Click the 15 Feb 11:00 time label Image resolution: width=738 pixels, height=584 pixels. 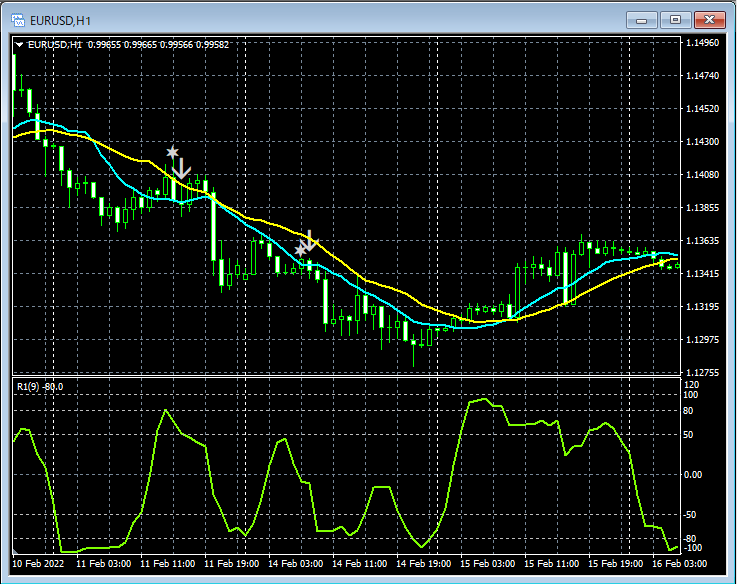552,564
